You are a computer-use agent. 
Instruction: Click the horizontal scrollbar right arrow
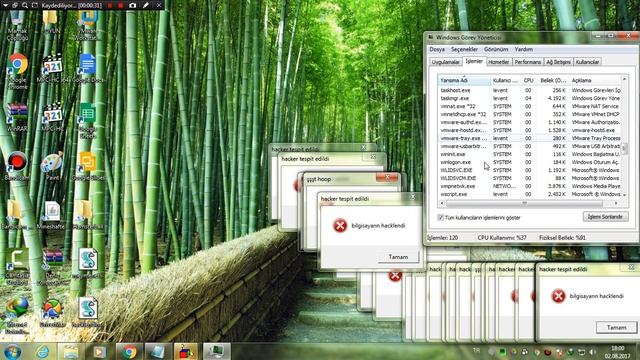[616, 203]
